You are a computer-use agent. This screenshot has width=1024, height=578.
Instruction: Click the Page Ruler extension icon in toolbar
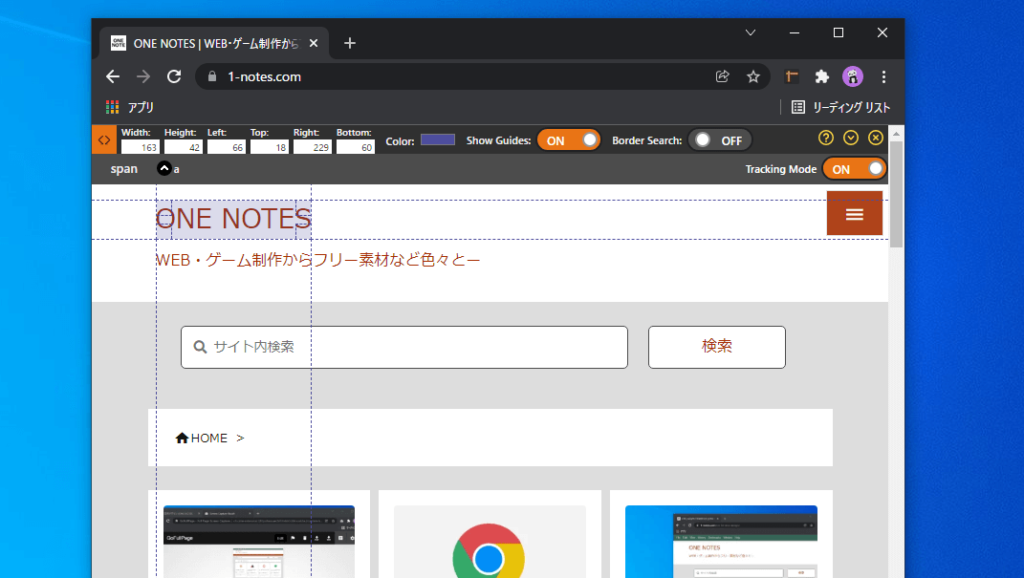tap(789, 76)
